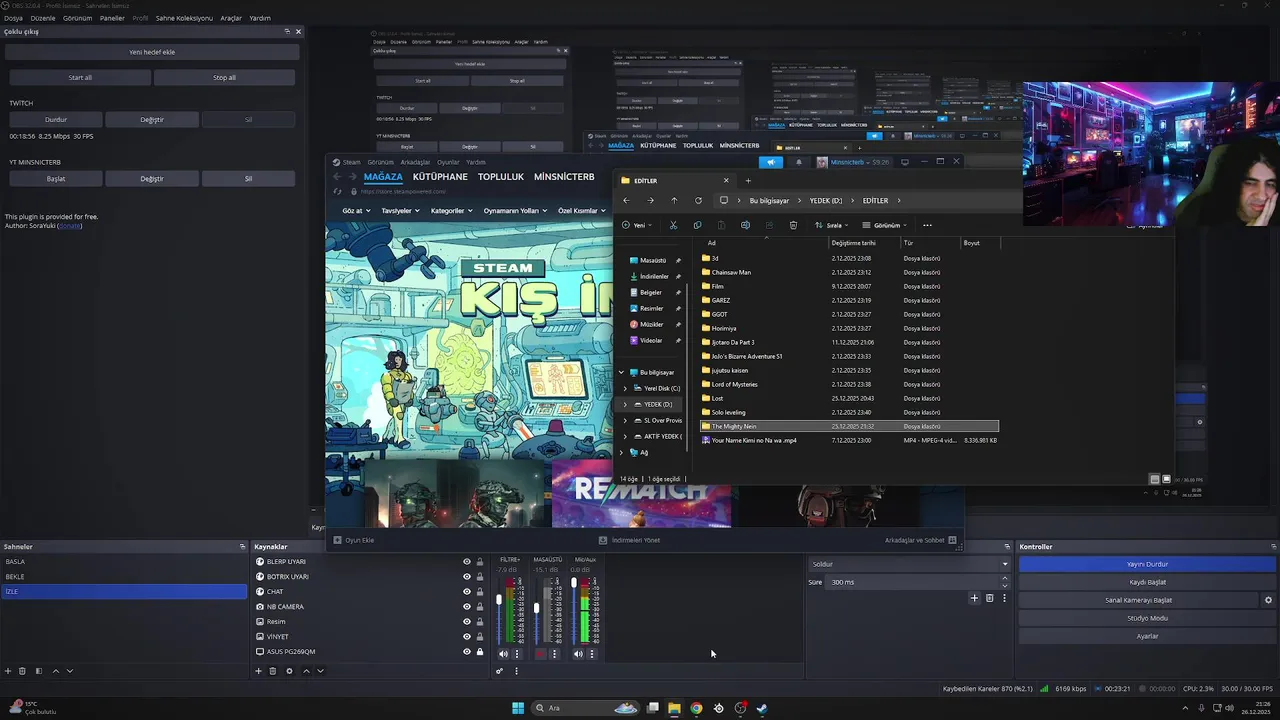Open Mic/Aux audio channel options menu
The image size is (1280, 720).
click(x=592, y=654)
